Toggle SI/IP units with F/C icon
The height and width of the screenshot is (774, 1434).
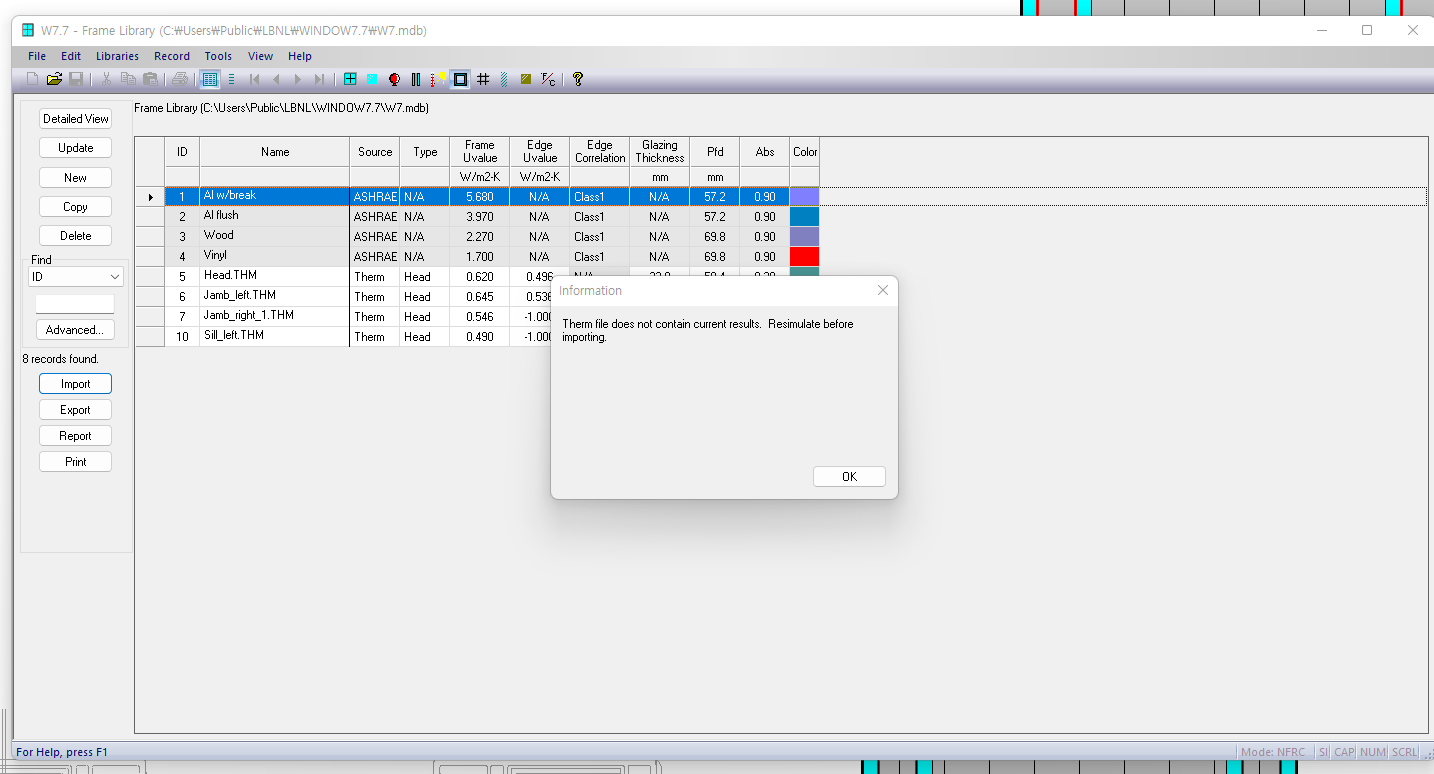pos(548,79)
